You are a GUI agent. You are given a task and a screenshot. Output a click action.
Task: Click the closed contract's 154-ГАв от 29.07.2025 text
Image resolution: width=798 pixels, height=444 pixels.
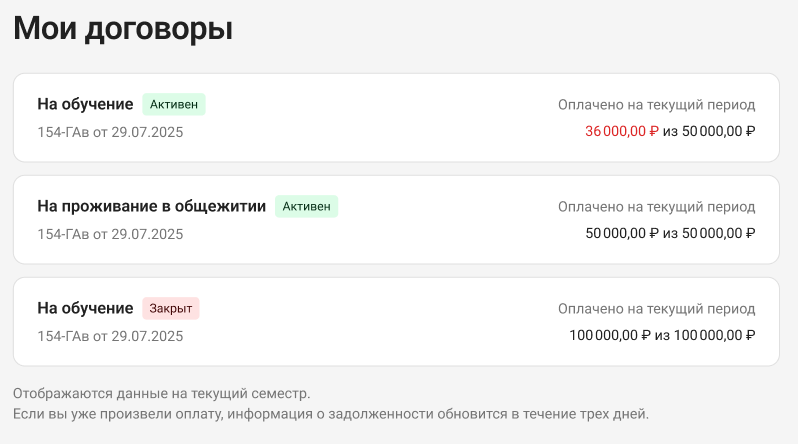coord(110,336)
